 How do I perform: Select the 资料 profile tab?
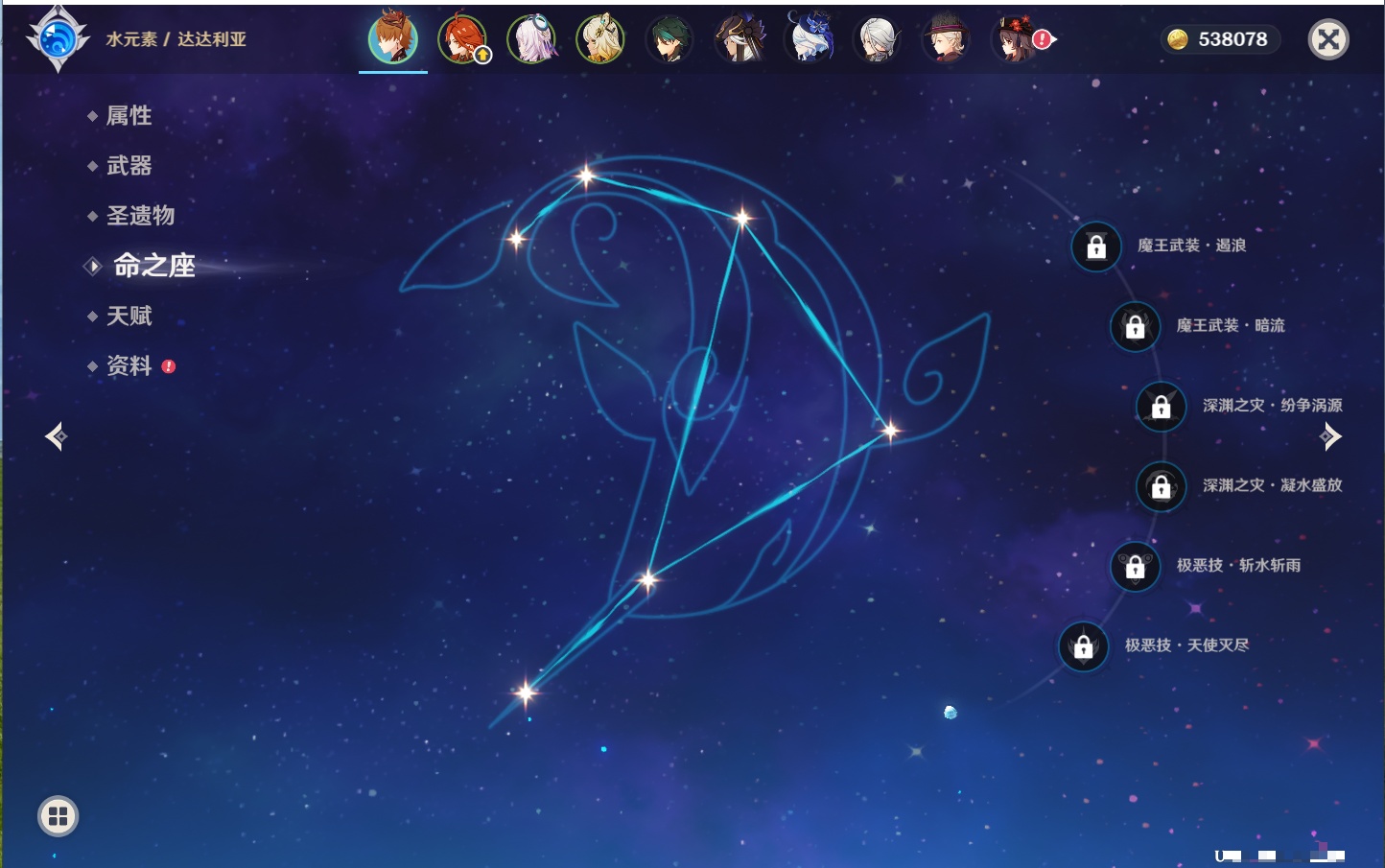(129, 365)
